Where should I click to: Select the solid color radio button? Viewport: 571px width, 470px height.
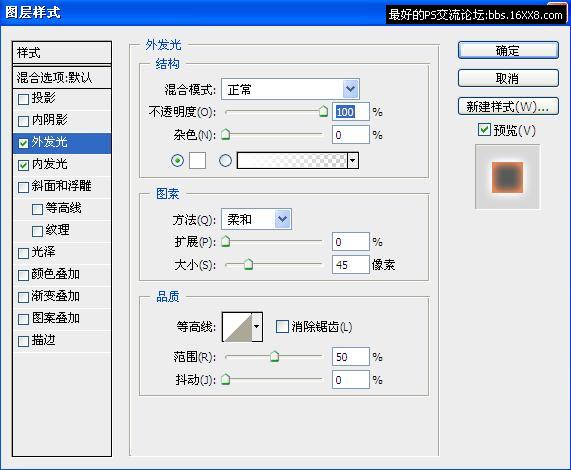pyautogui.click(x=177, y=161)
